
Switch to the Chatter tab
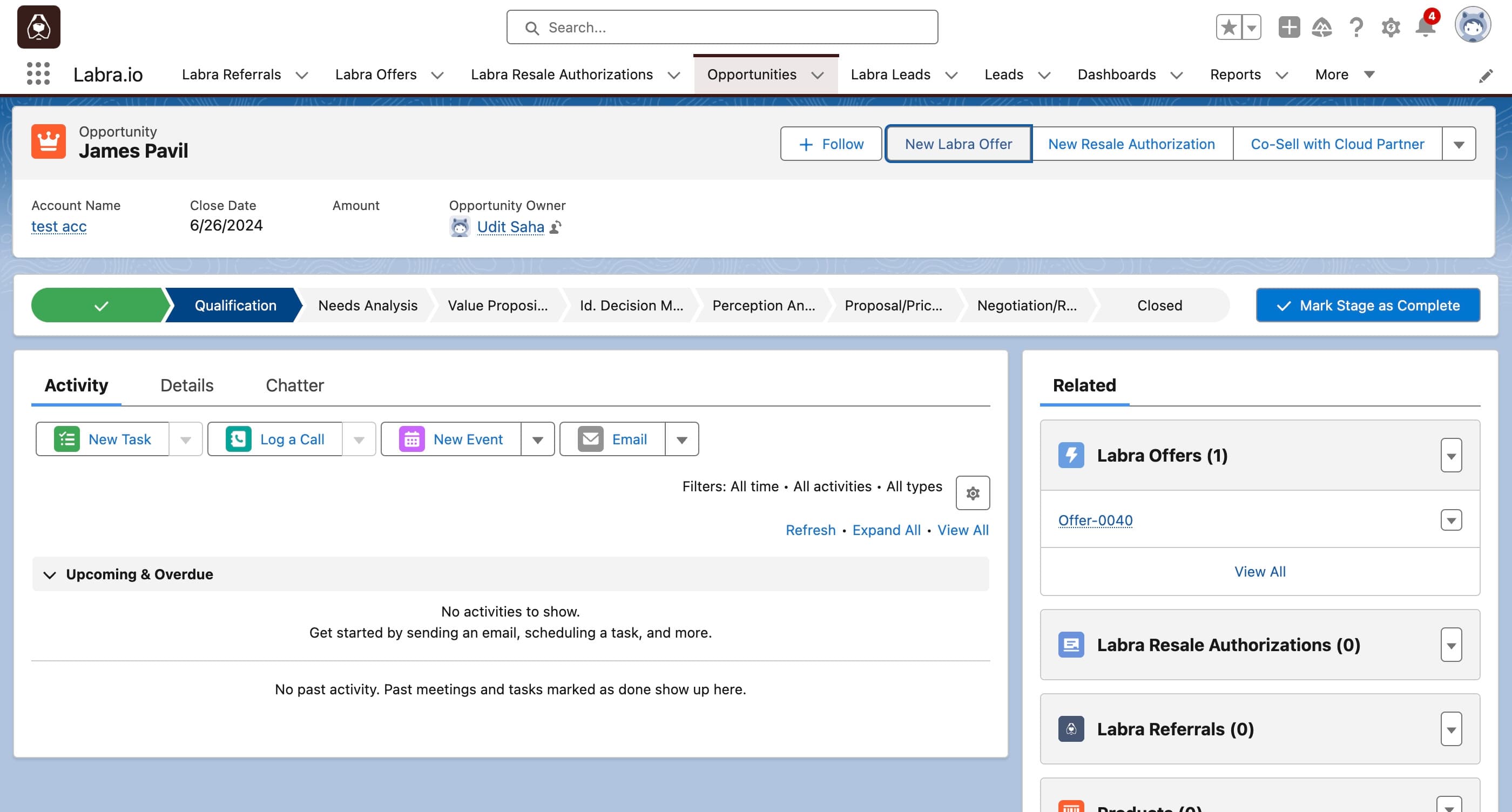[x=295, y=385]
